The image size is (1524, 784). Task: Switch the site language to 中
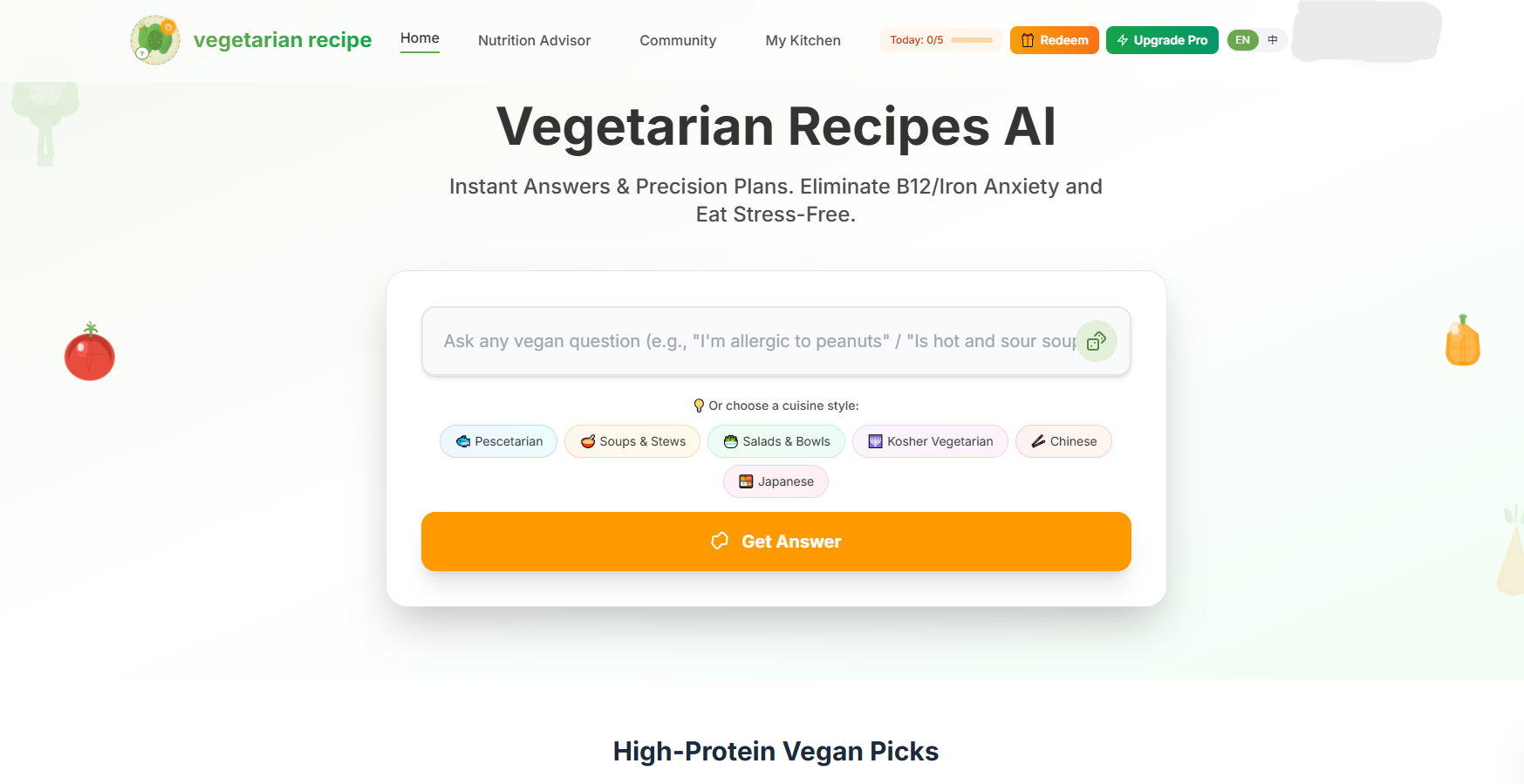coord(1272,39)
